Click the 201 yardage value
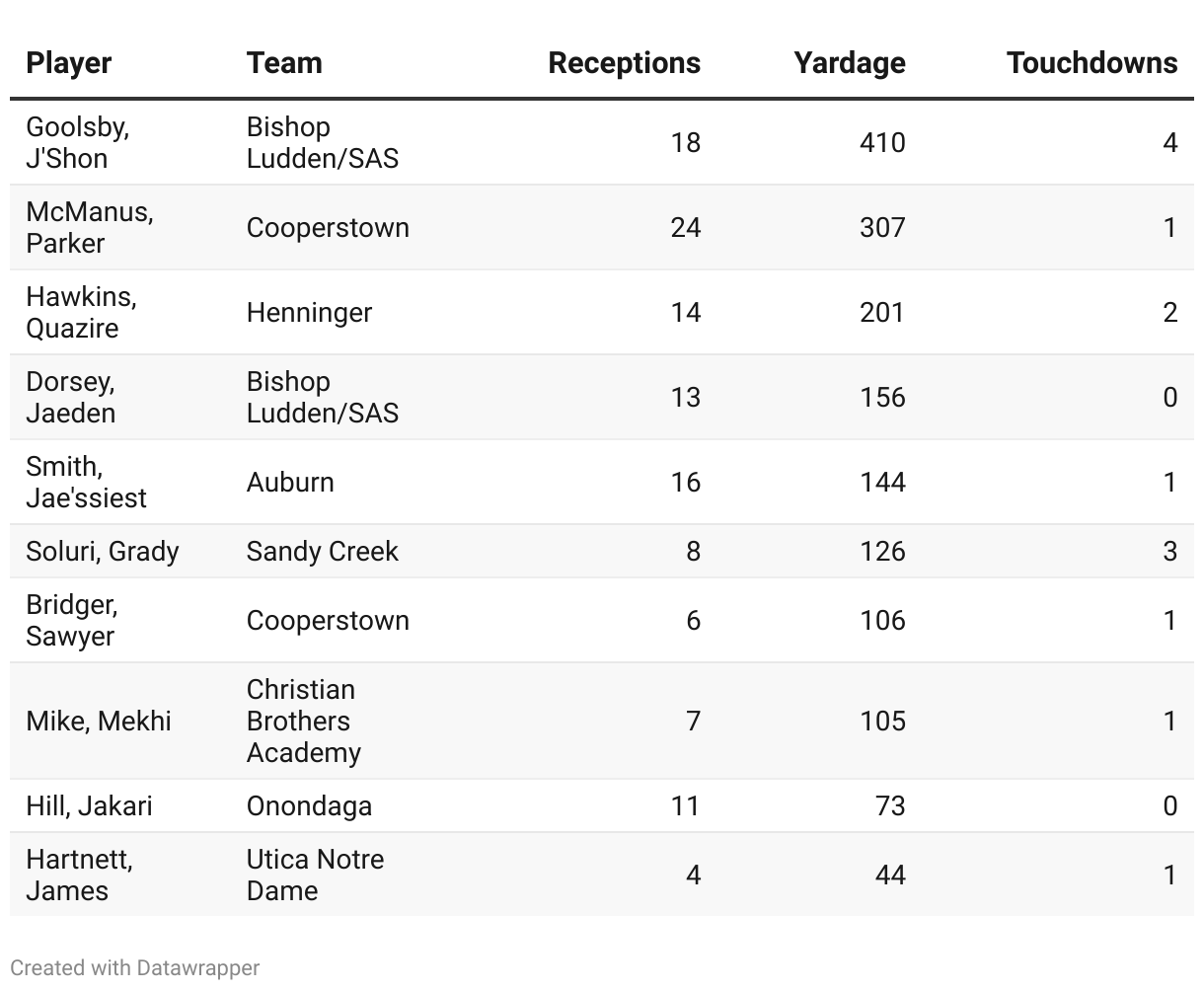The height and width of the screenshot is (991, 1204). (881, 312)
